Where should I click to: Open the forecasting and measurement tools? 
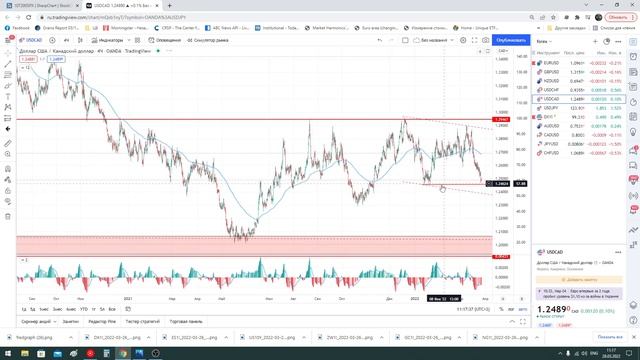(x=8, y=118)
